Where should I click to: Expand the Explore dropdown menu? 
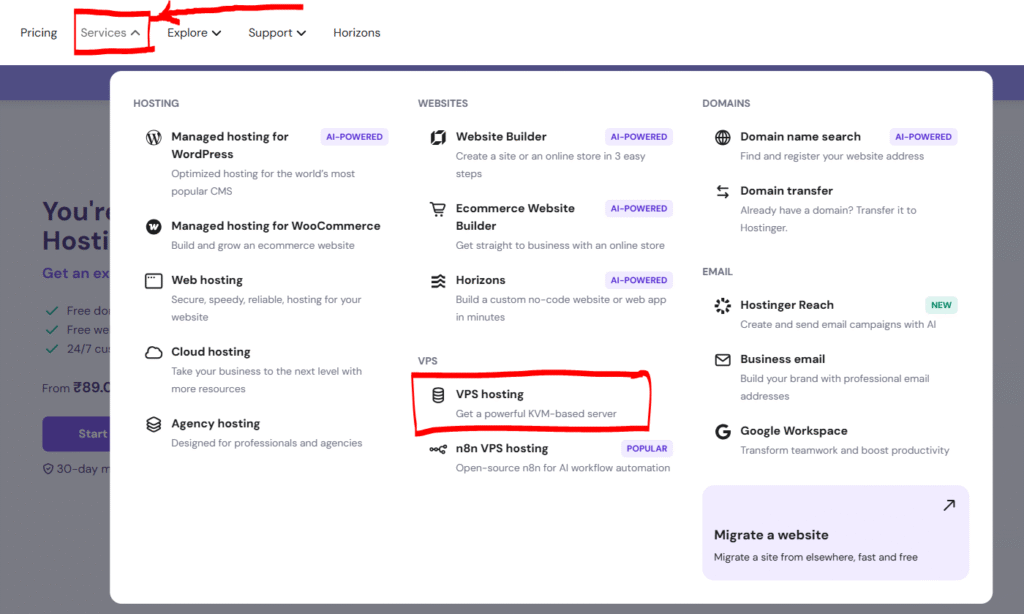pos(194,33)
